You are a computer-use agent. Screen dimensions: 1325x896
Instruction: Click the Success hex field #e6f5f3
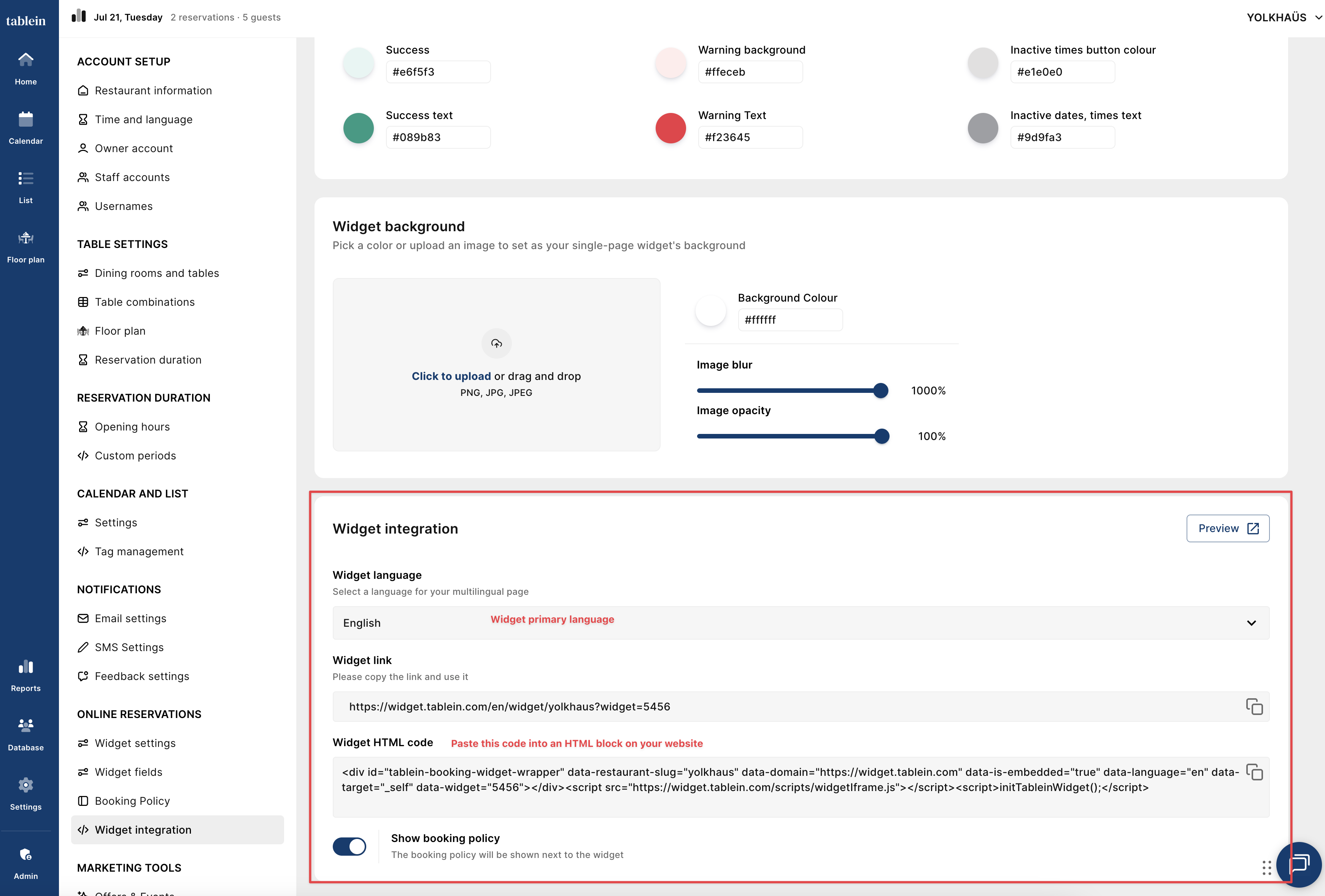coord(438,72)
